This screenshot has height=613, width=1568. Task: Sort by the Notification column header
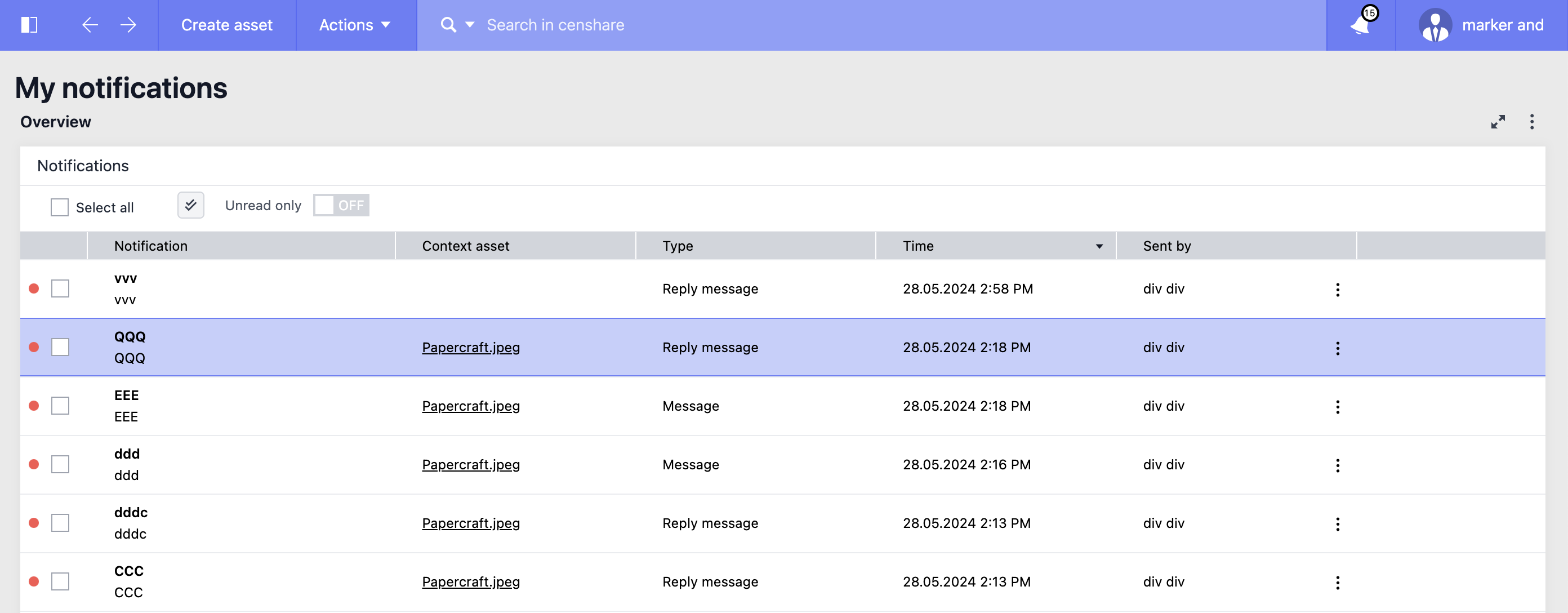coord(151,246)
